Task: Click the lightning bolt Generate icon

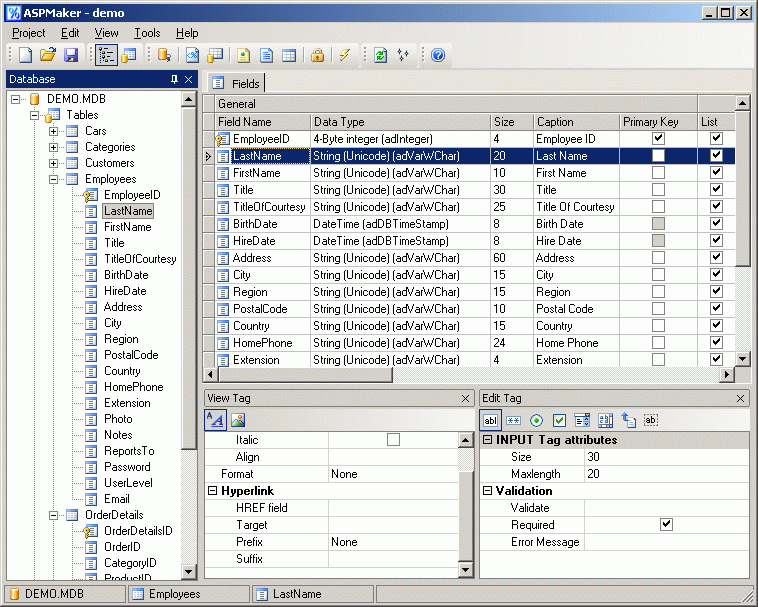Action: point(344,56)
